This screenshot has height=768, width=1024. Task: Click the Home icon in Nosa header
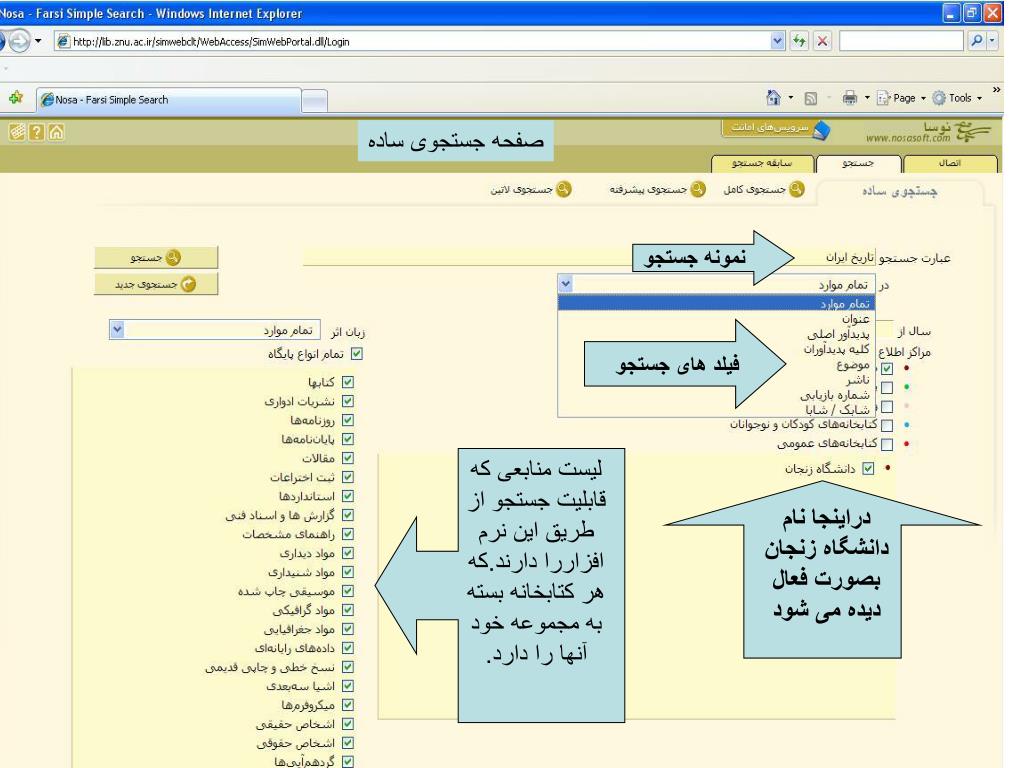point(57,133)
